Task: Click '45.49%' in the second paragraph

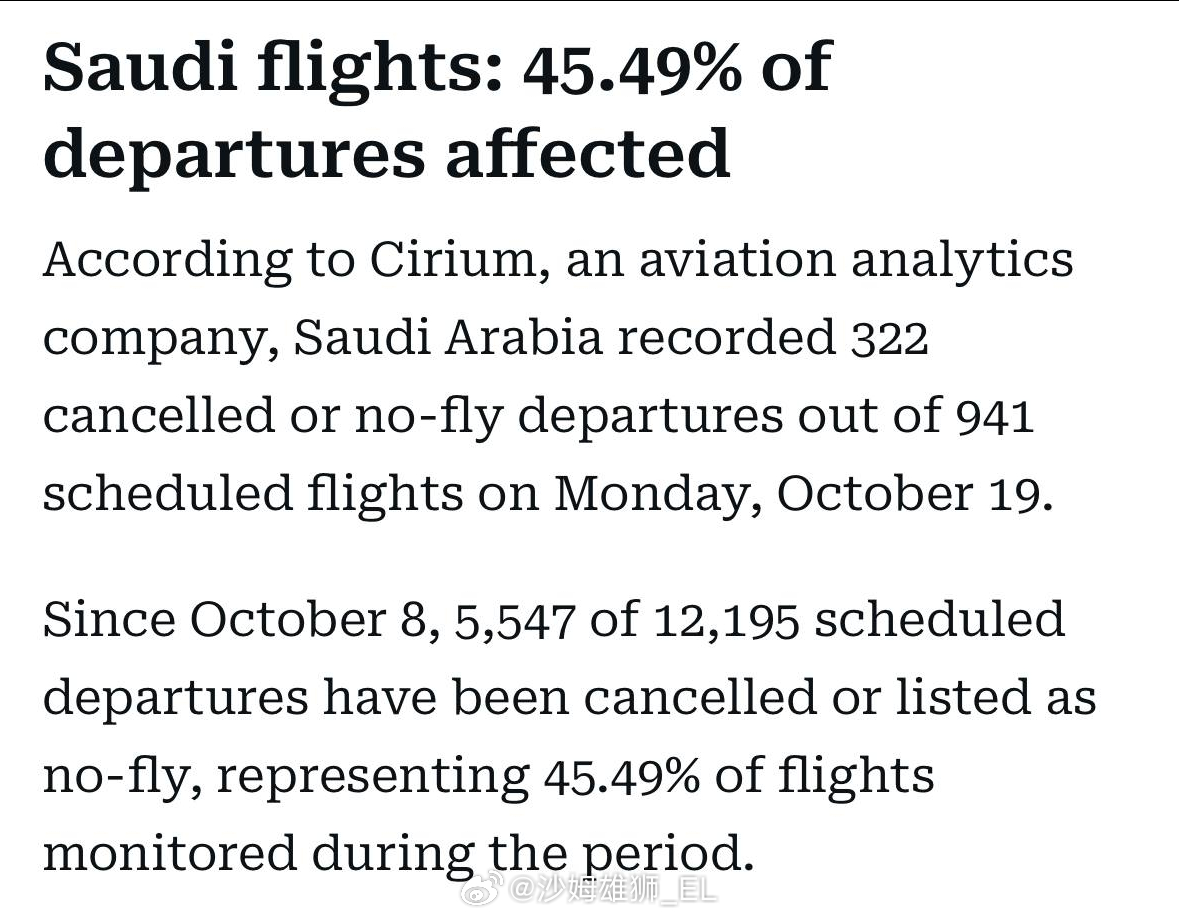Action: point(621,777)
